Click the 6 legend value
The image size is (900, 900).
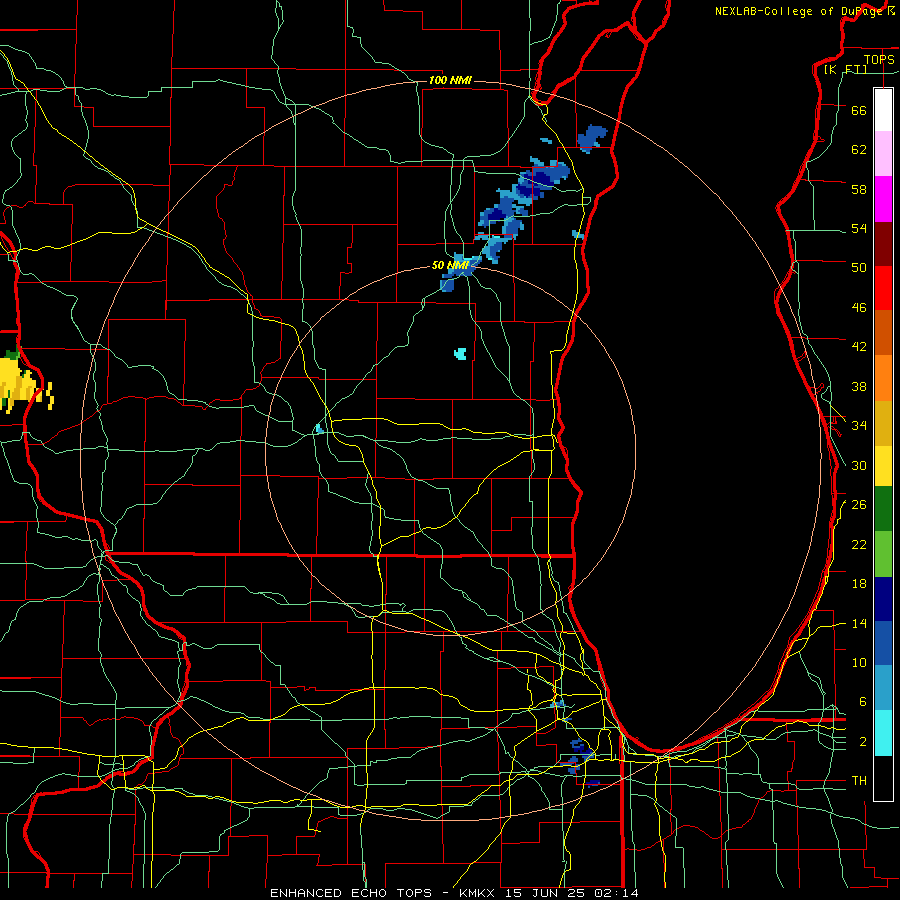[863, 702]
